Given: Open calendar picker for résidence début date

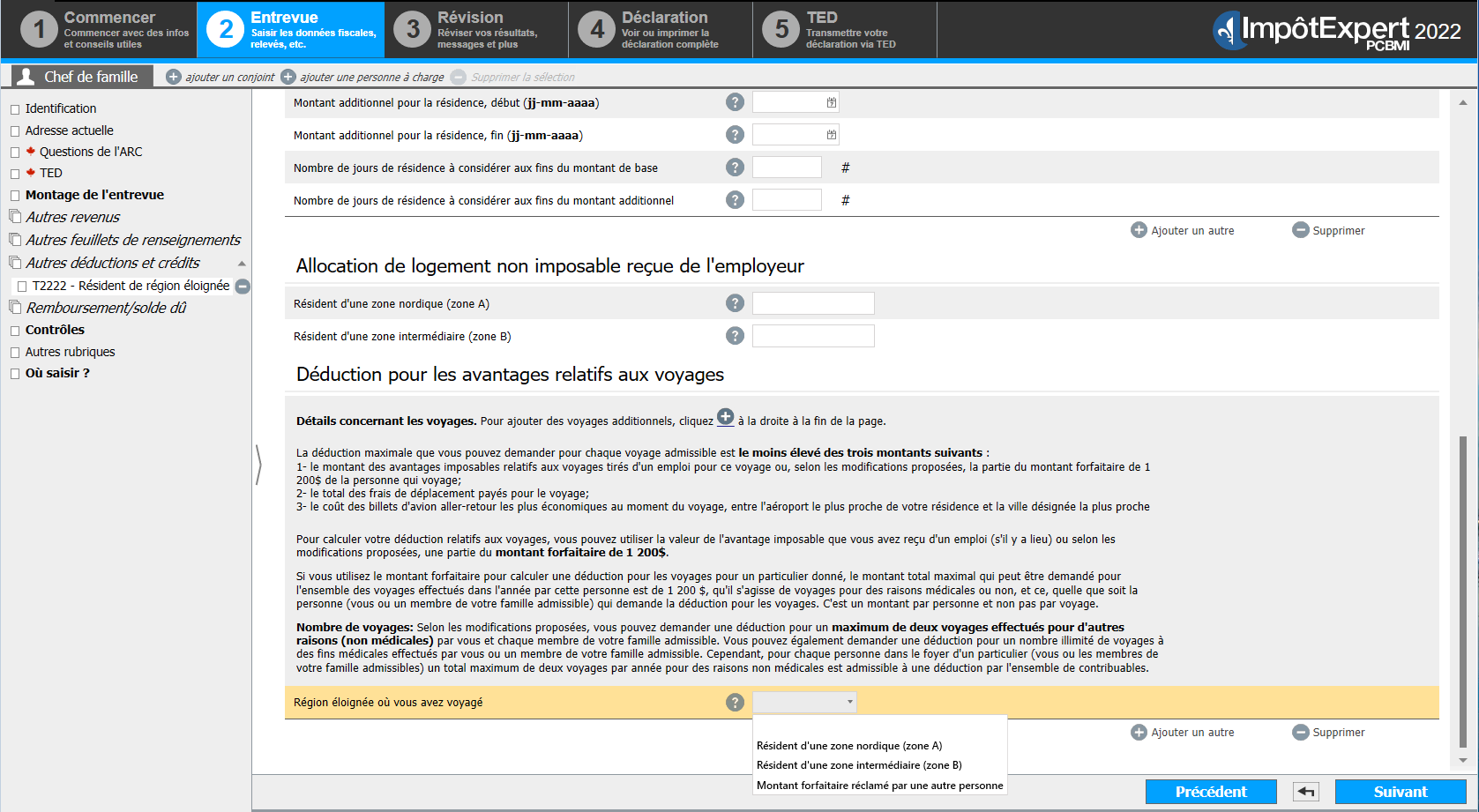Looking at the screenshot, I should point(831,102).
